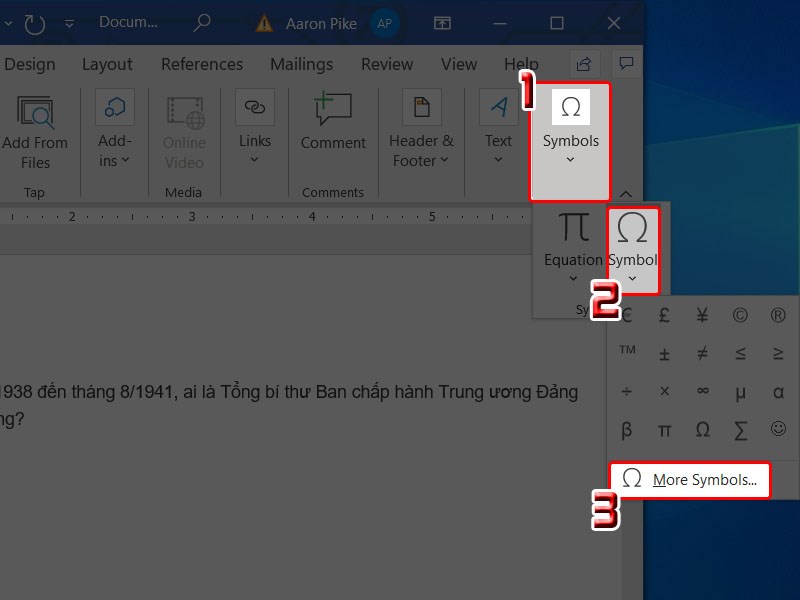
Task: Click the Symbols omega icon in ribbon
Action: tap(571, 107)
